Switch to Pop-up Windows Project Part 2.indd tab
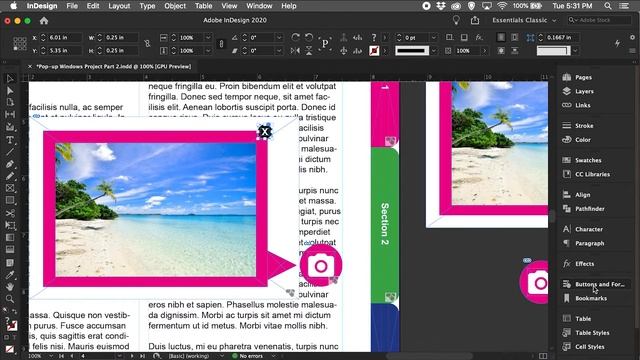This screenshot has width=640, height=360. 113,66
